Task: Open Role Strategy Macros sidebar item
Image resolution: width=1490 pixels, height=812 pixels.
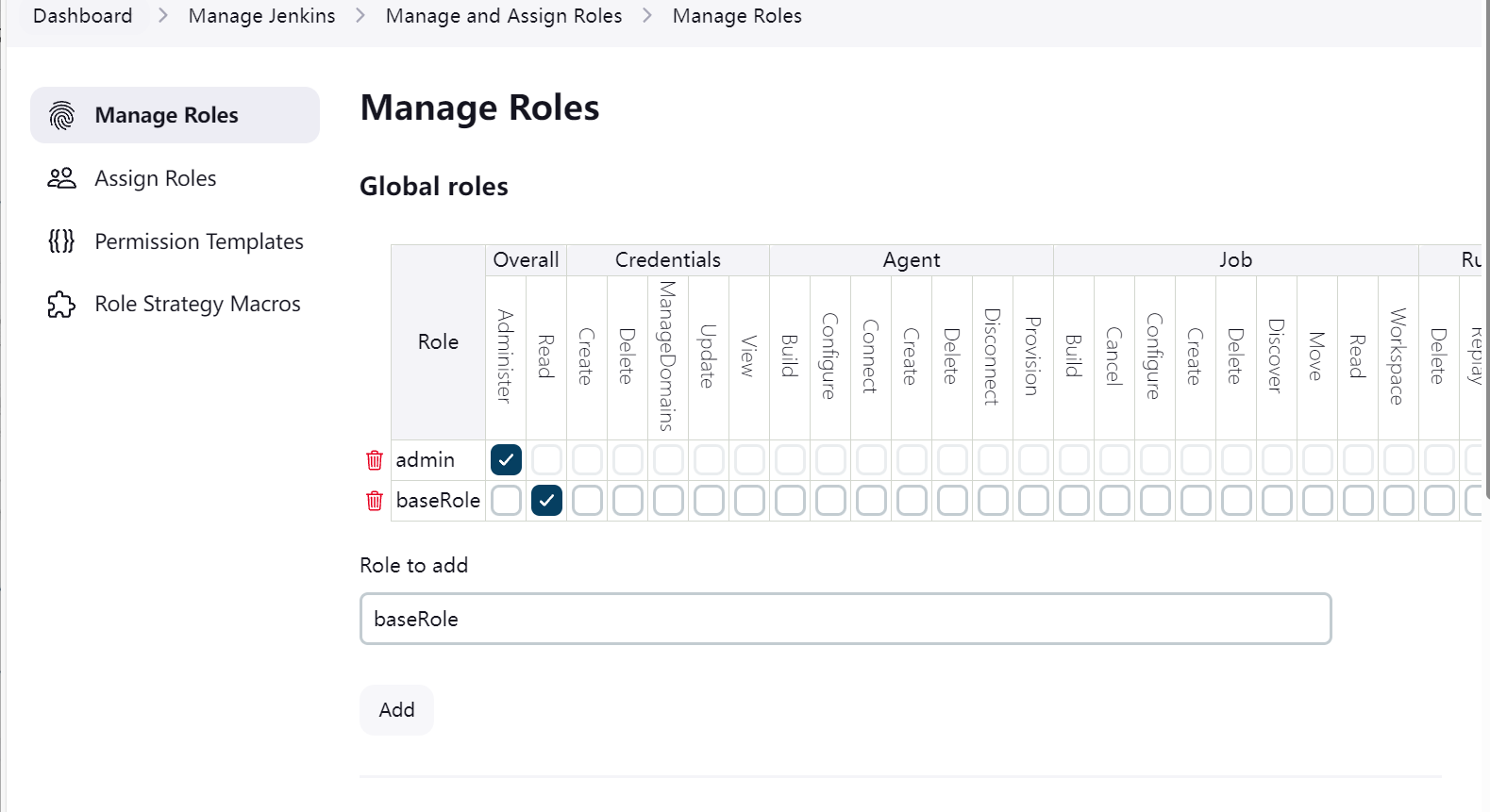Action: [x=175, y=305]
